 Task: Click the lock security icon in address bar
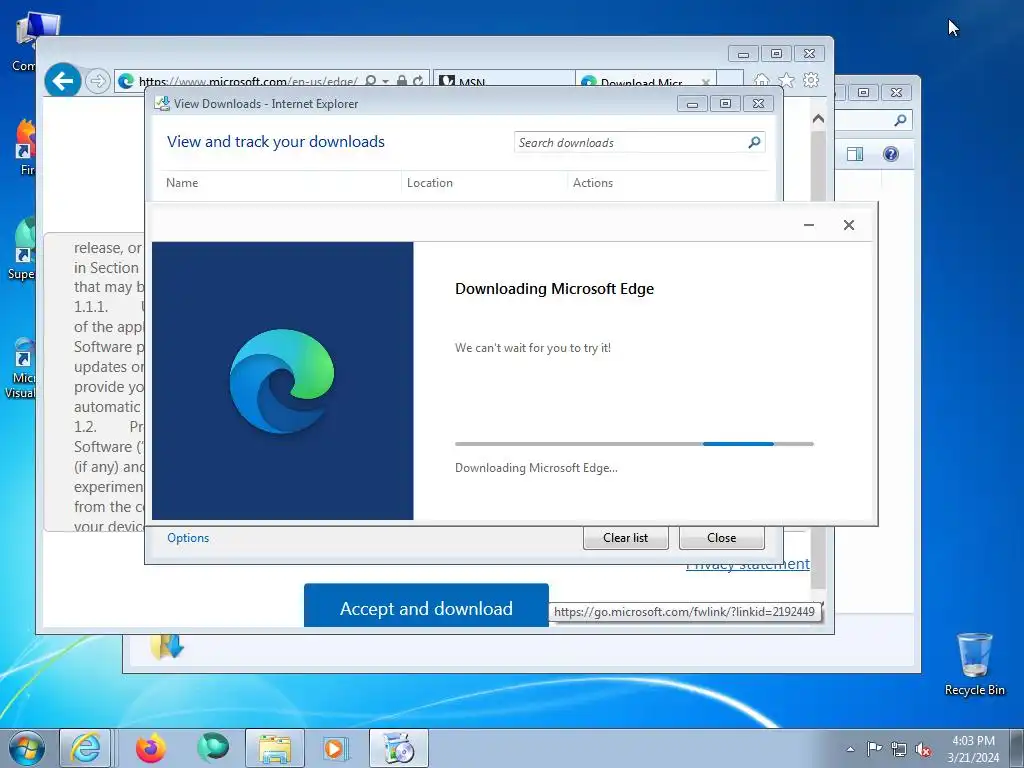point(402,81)
